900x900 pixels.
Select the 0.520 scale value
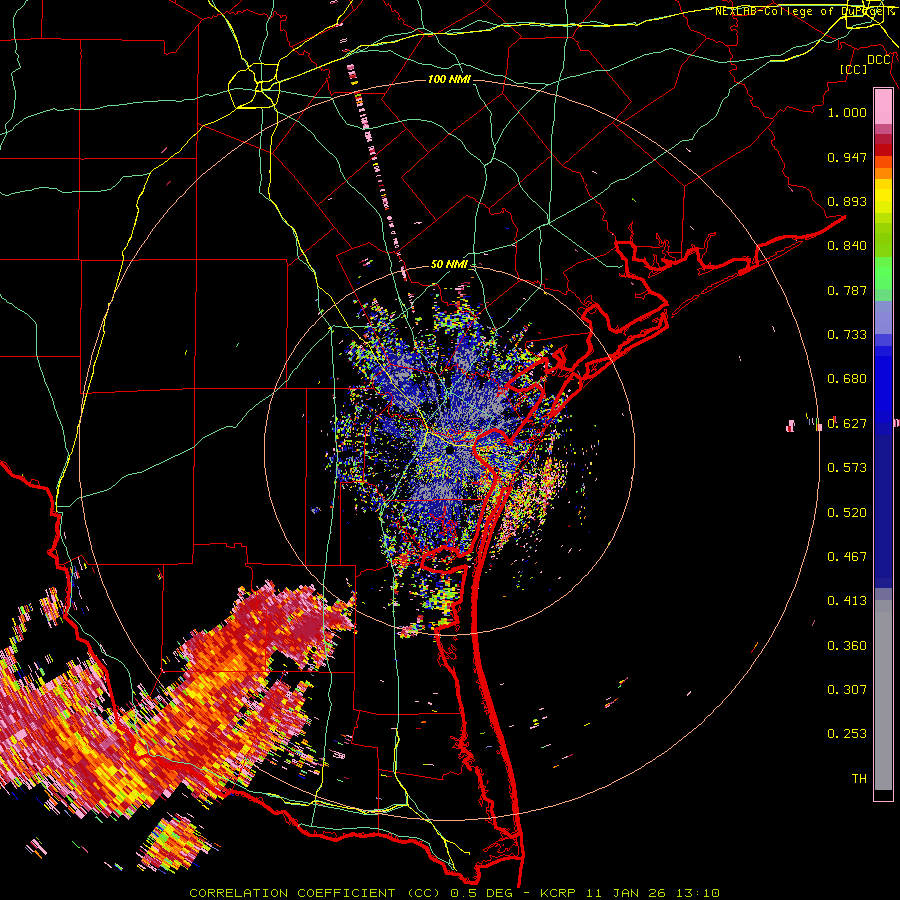847,513
